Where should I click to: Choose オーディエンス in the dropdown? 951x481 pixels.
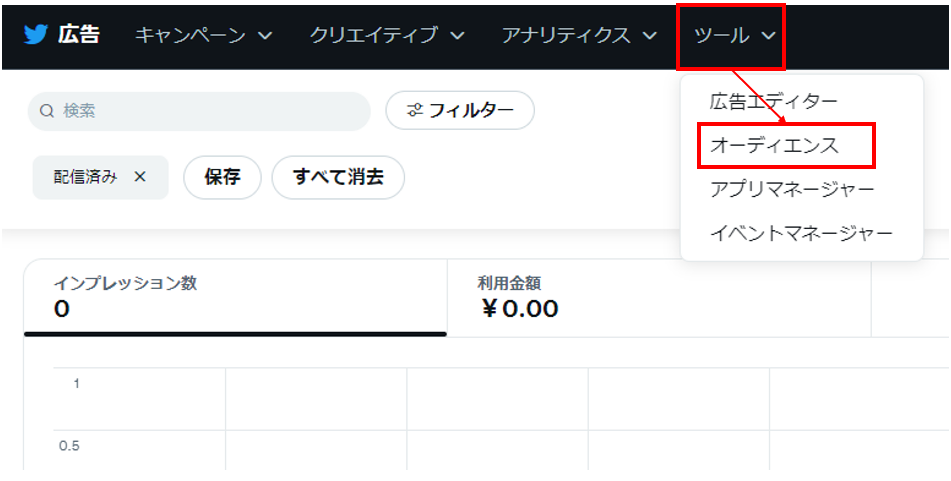pyautogui.click(x=774, y=145)
